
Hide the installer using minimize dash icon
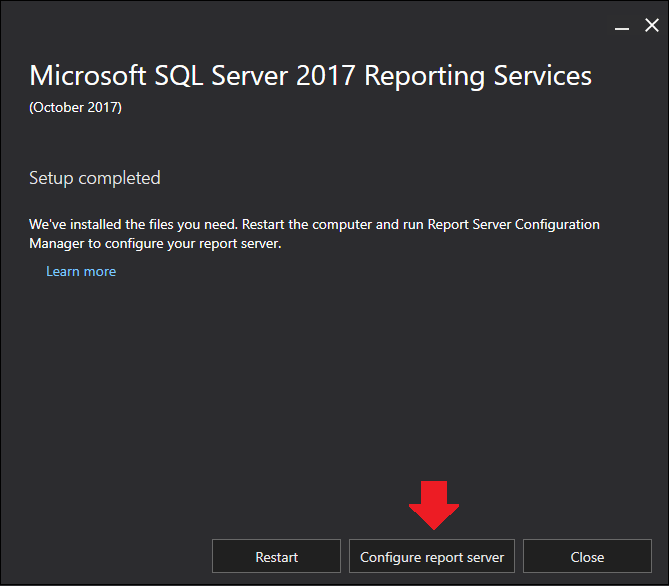[622, 28]
